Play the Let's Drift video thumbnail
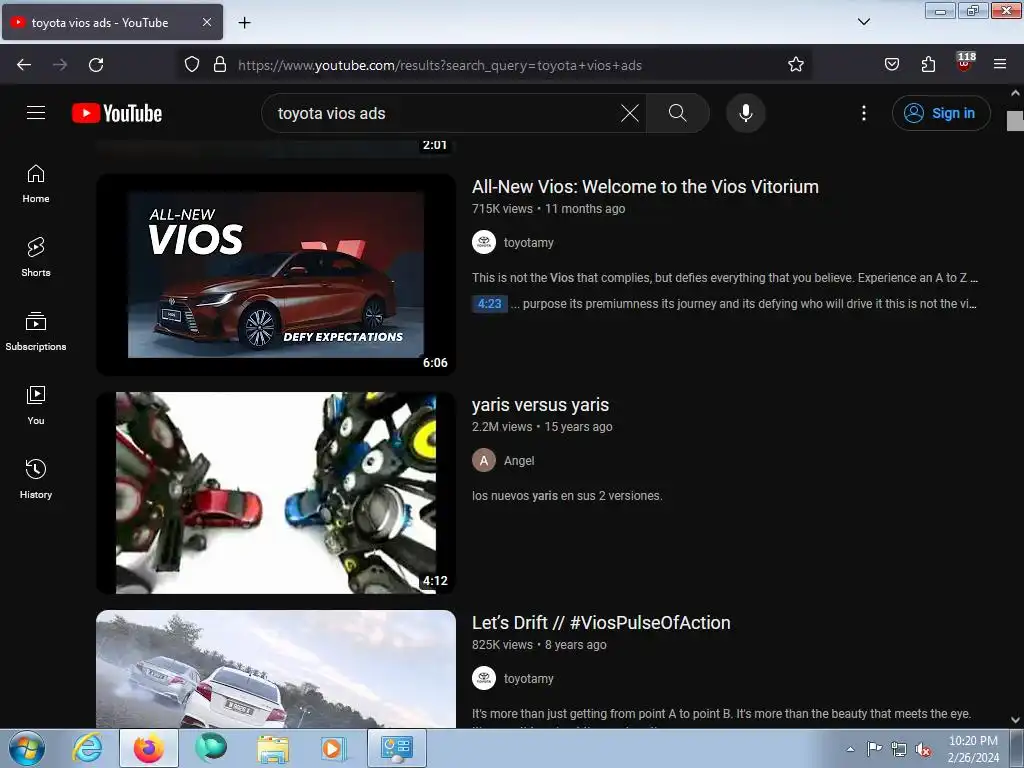The width and height of the screenshot is (1024, 768). (276, 669)
